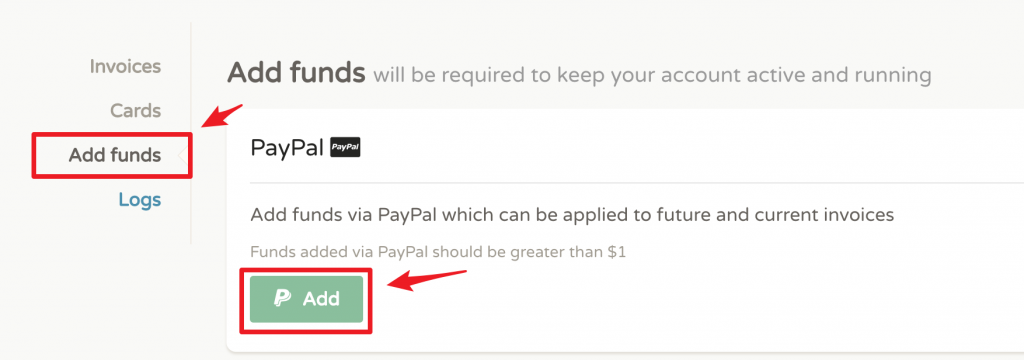Click the black PayPal logo badge

(x=346, y=148)
